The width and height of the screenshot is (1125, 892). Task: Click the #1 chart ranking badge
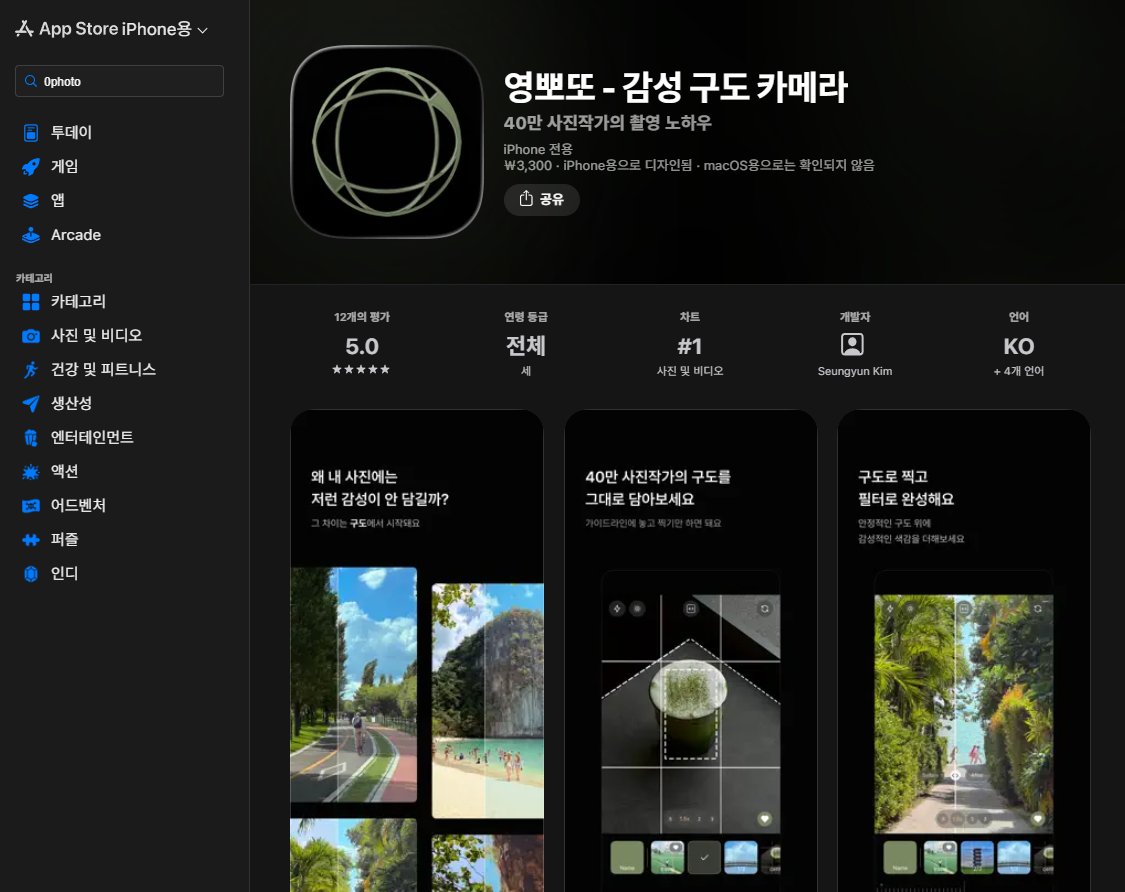(689, 345)
